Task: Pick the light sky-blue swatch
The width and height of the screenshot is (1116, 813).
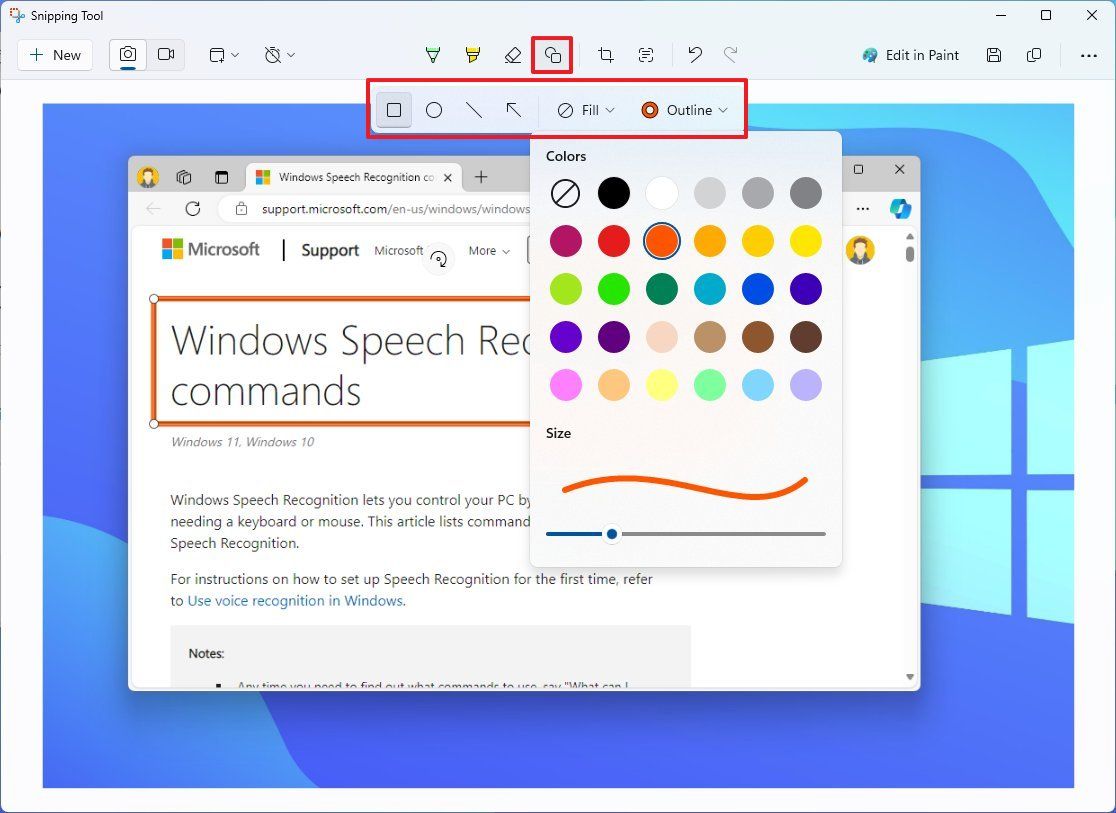Action: tap(758, 385)
